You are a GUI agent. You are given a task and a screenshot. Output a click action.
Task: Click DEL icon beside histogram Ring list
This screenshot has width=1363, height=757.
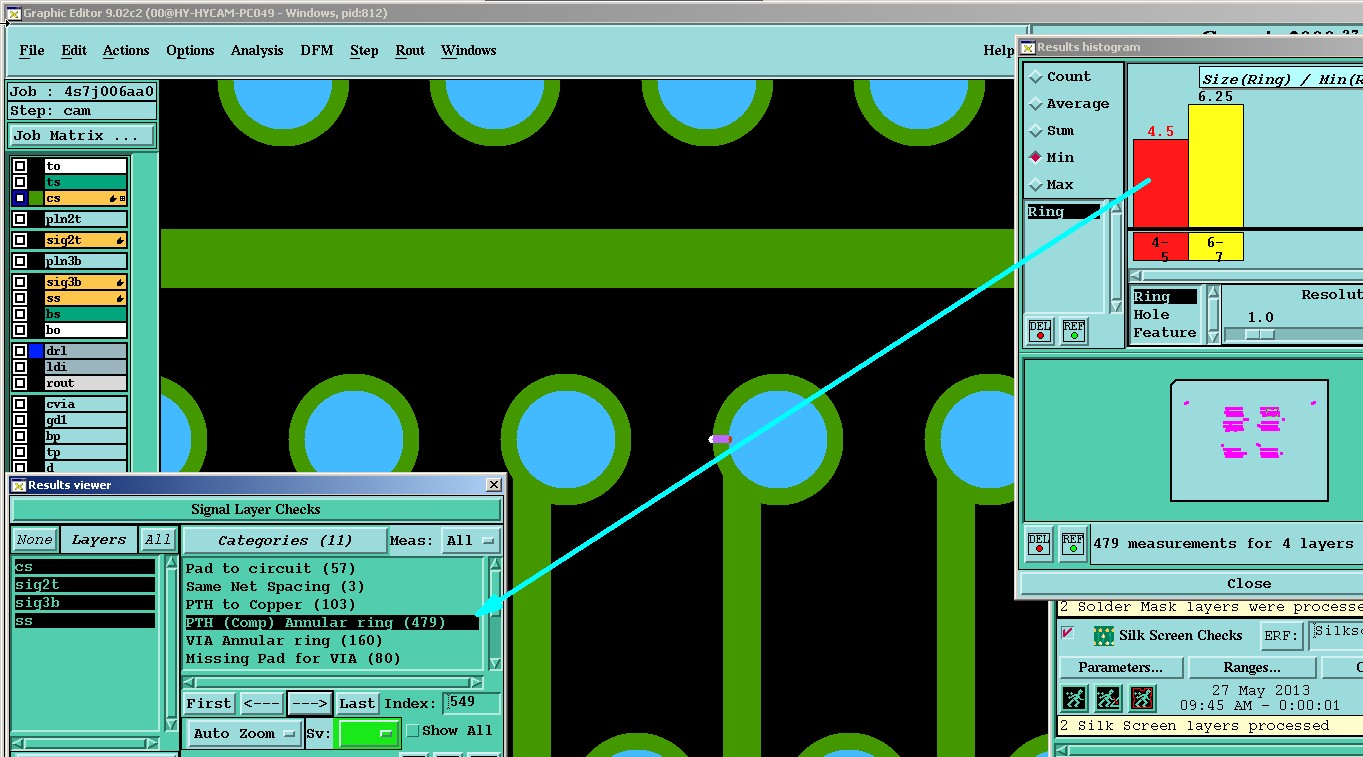click(1040, 331)
